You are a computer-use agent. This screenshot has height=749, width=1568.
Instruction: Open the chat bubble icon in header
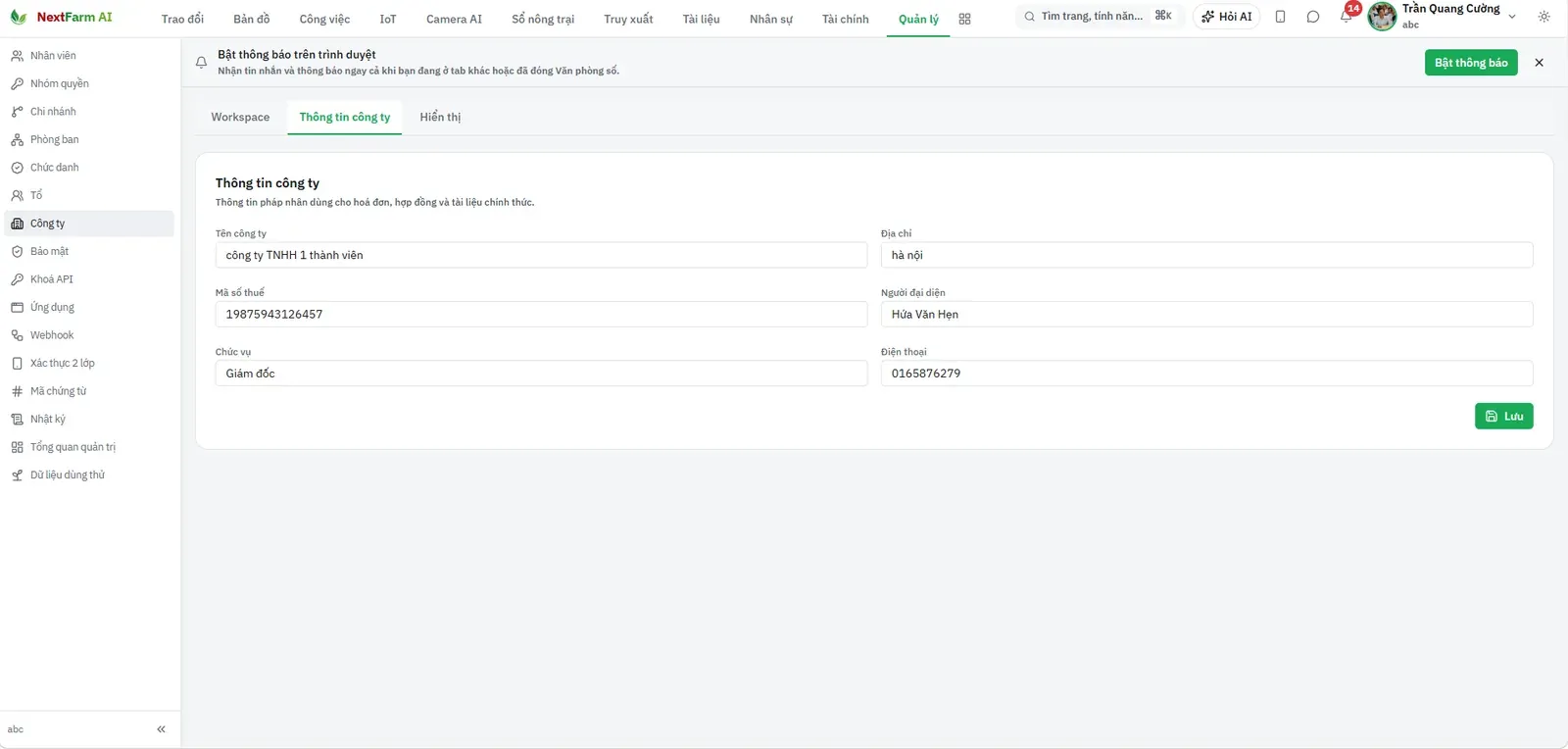click(x=1313, y=17)
